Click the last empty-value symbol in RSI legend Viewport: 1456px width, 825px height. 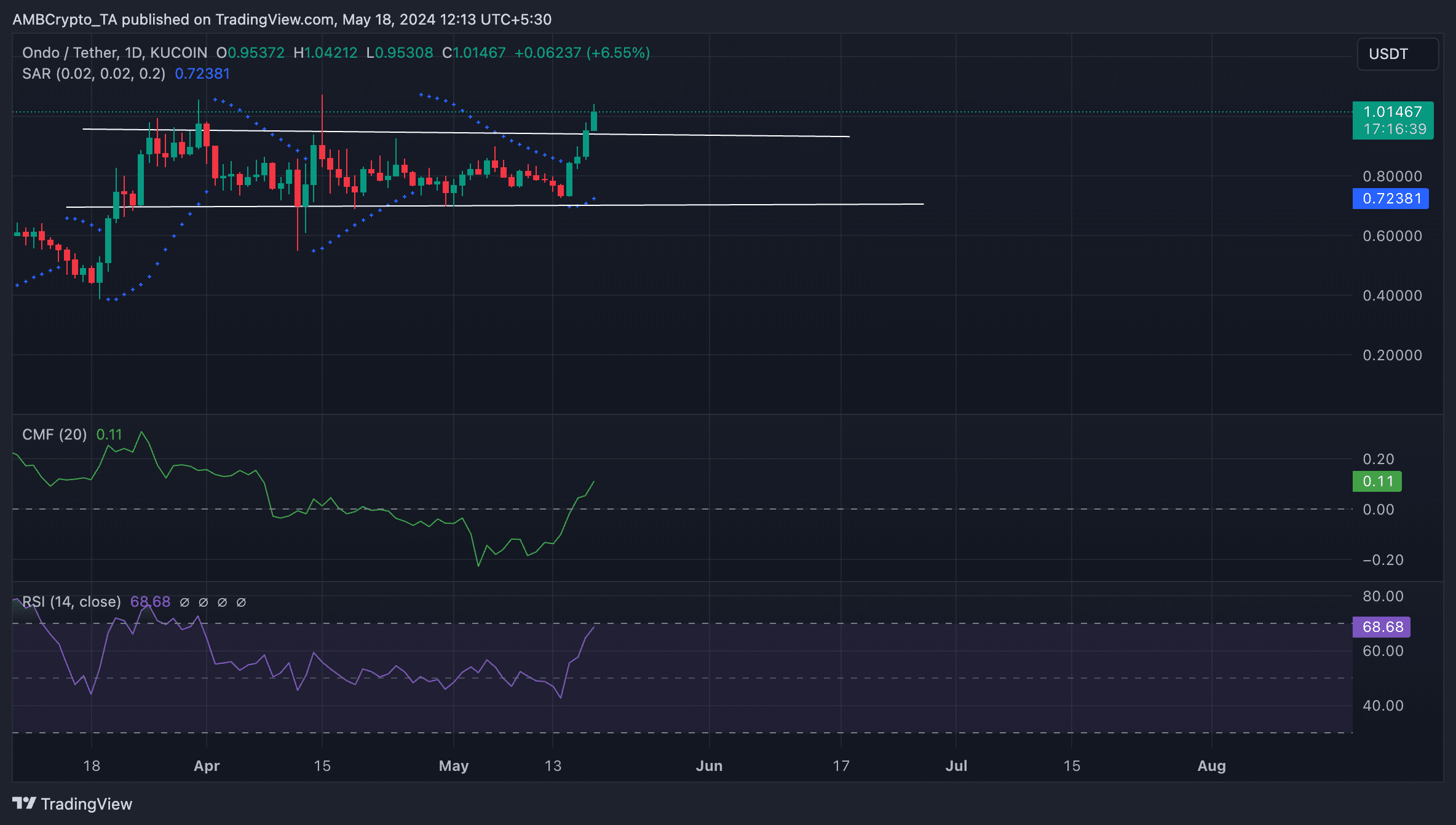click(x=242, y=602)
